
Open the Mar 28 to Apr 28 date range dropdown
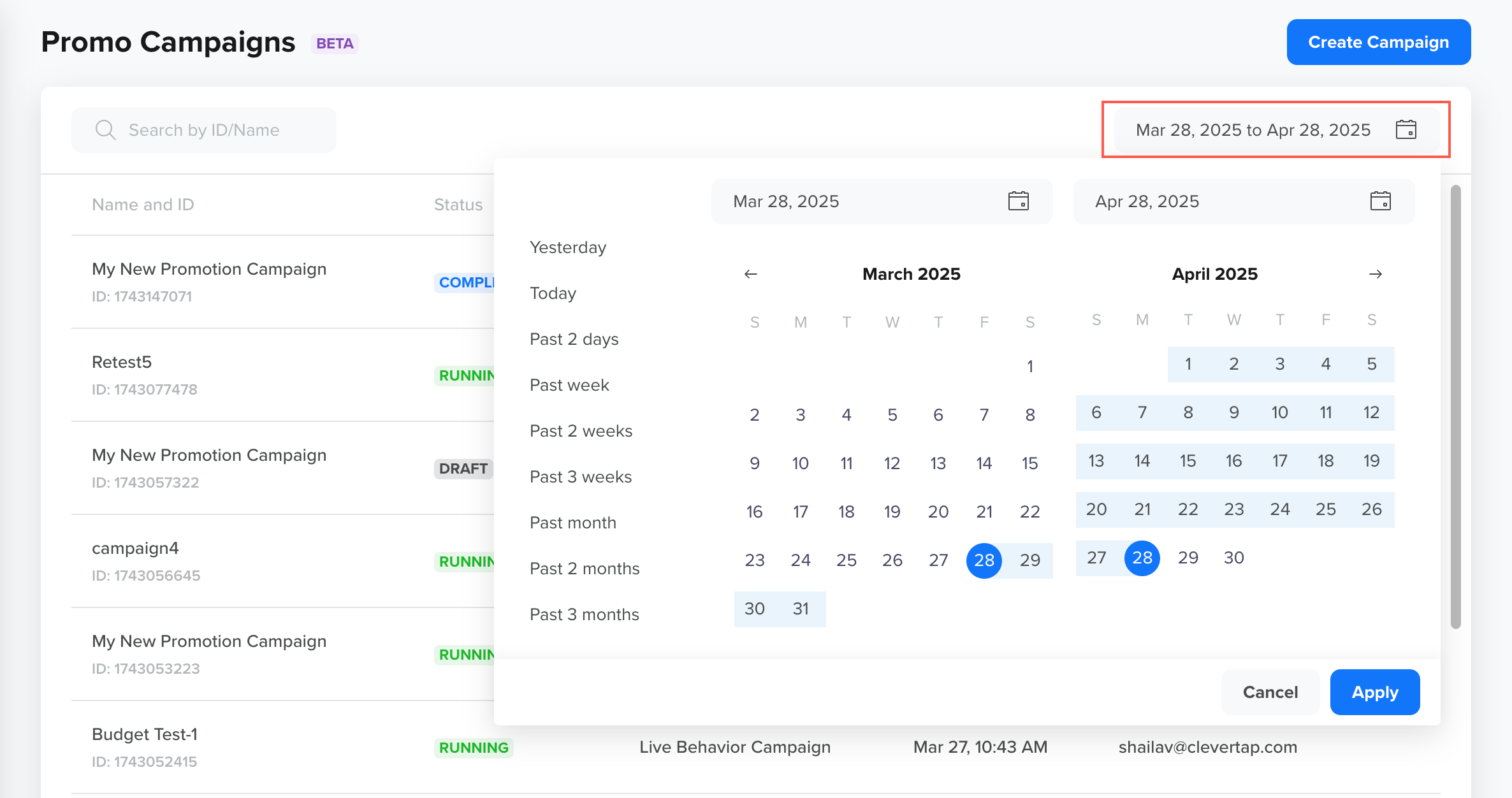pyautogui.click(x=1253, y=130)
